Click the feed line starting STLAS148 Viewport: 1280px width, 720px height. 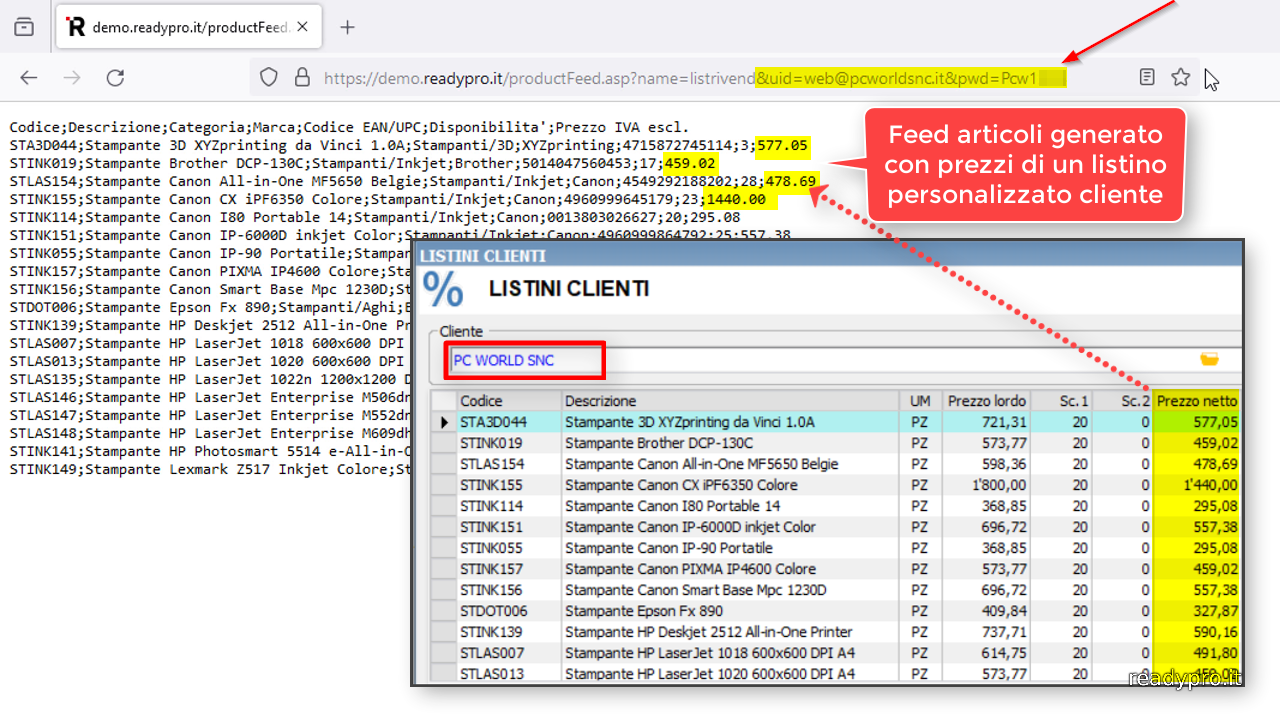(x=210, y=433)
